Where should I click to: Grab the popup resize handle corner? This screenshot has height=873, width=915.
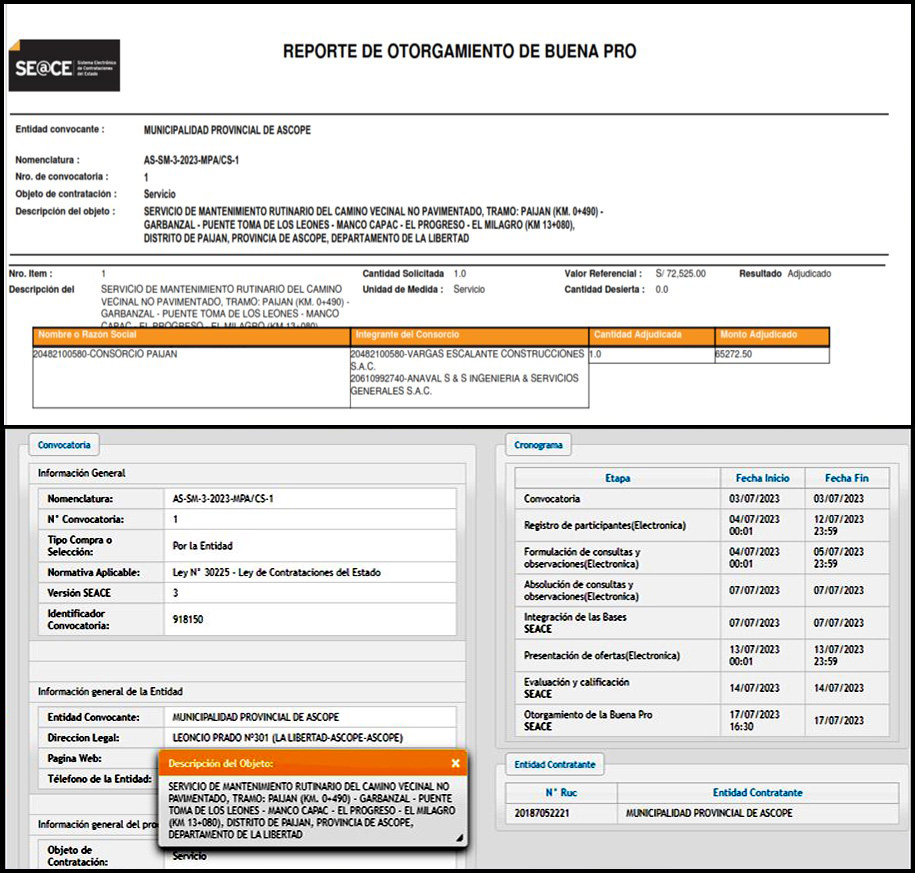point(459,838)
